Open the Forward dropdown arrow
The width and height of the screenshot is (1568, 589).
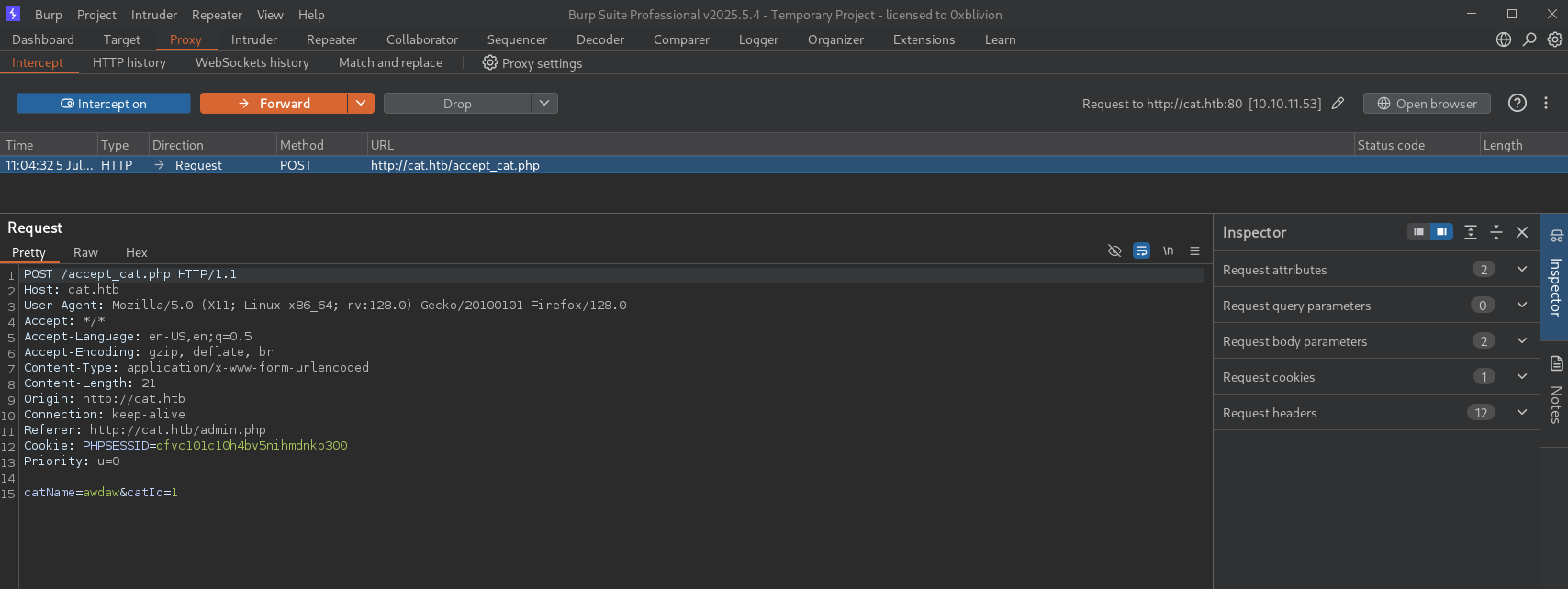point(361,104)
